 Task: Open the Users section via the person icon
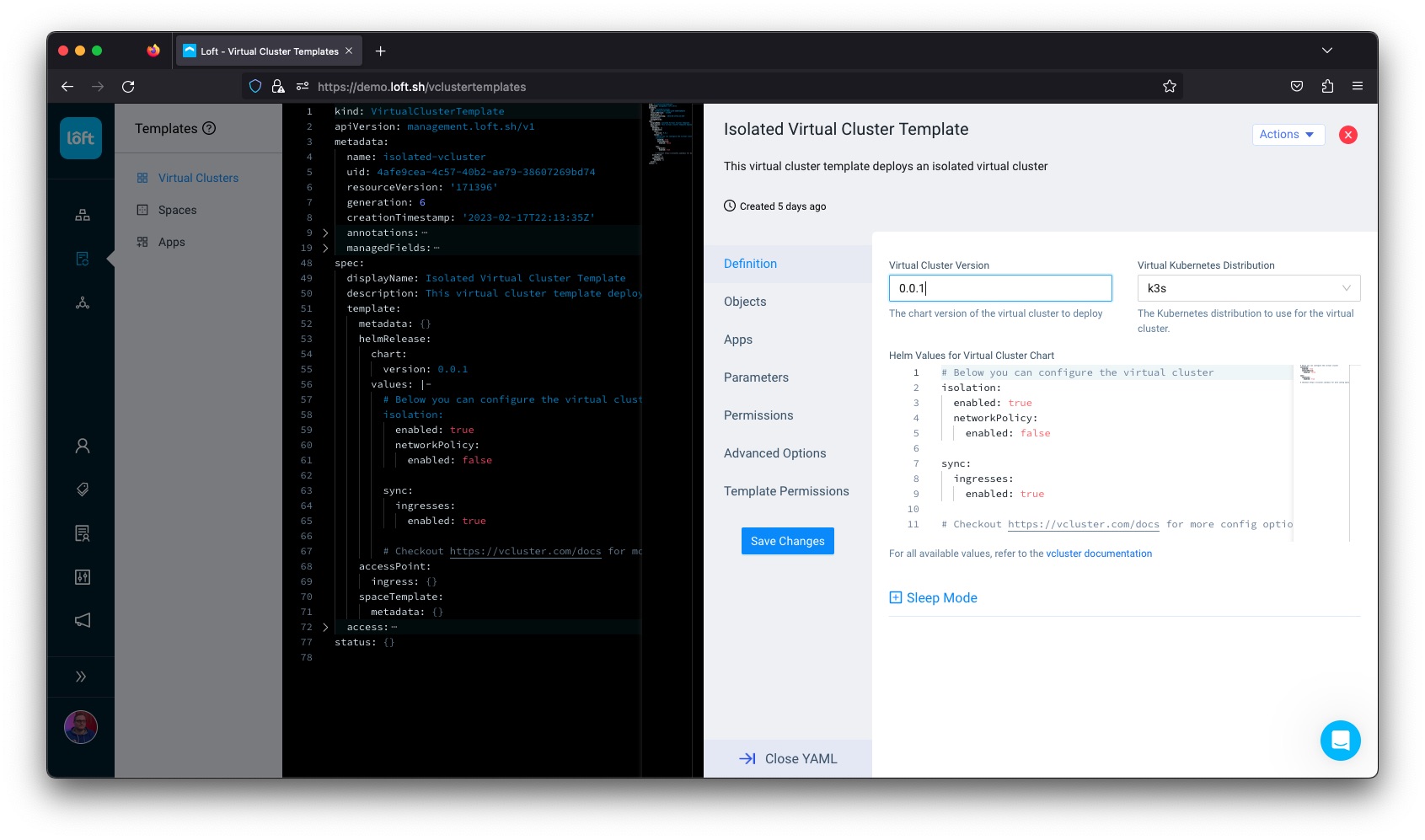click(x=82, y=445)
